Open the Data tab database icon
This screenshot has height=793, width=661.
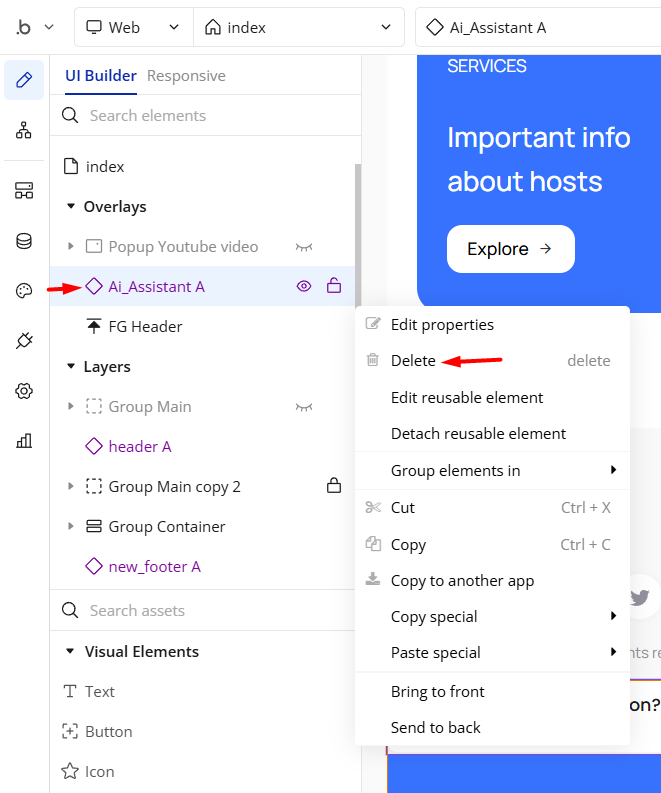point(24,241)
